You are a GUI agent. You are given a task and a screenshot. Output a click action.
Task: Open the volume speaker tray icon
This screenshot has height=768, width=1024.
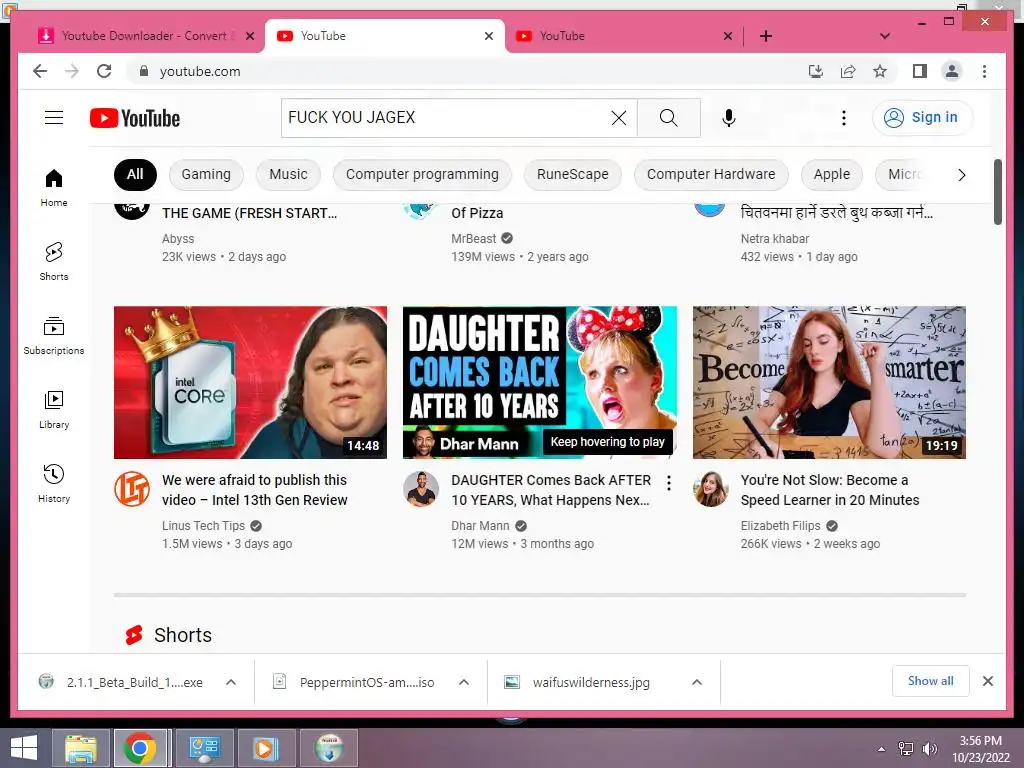click(x=930, y=748)
